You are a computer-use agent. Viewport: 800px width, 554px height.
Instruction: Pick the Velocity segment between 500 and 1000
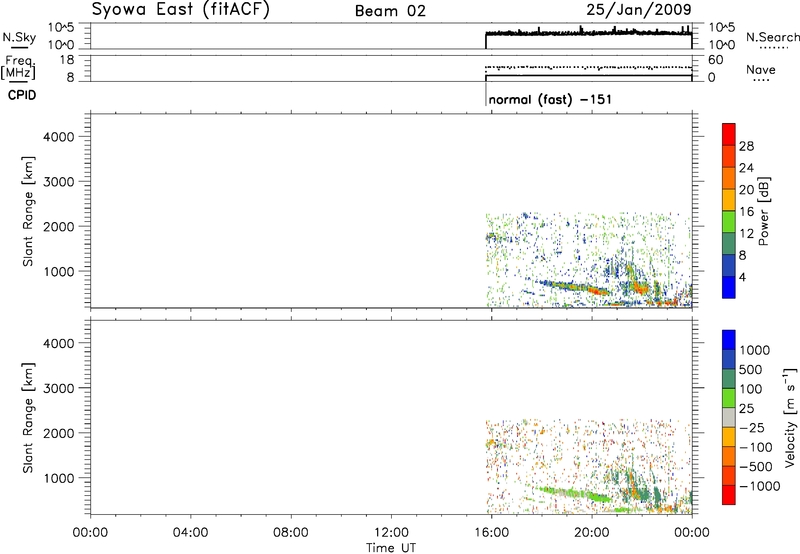point(729,359)
